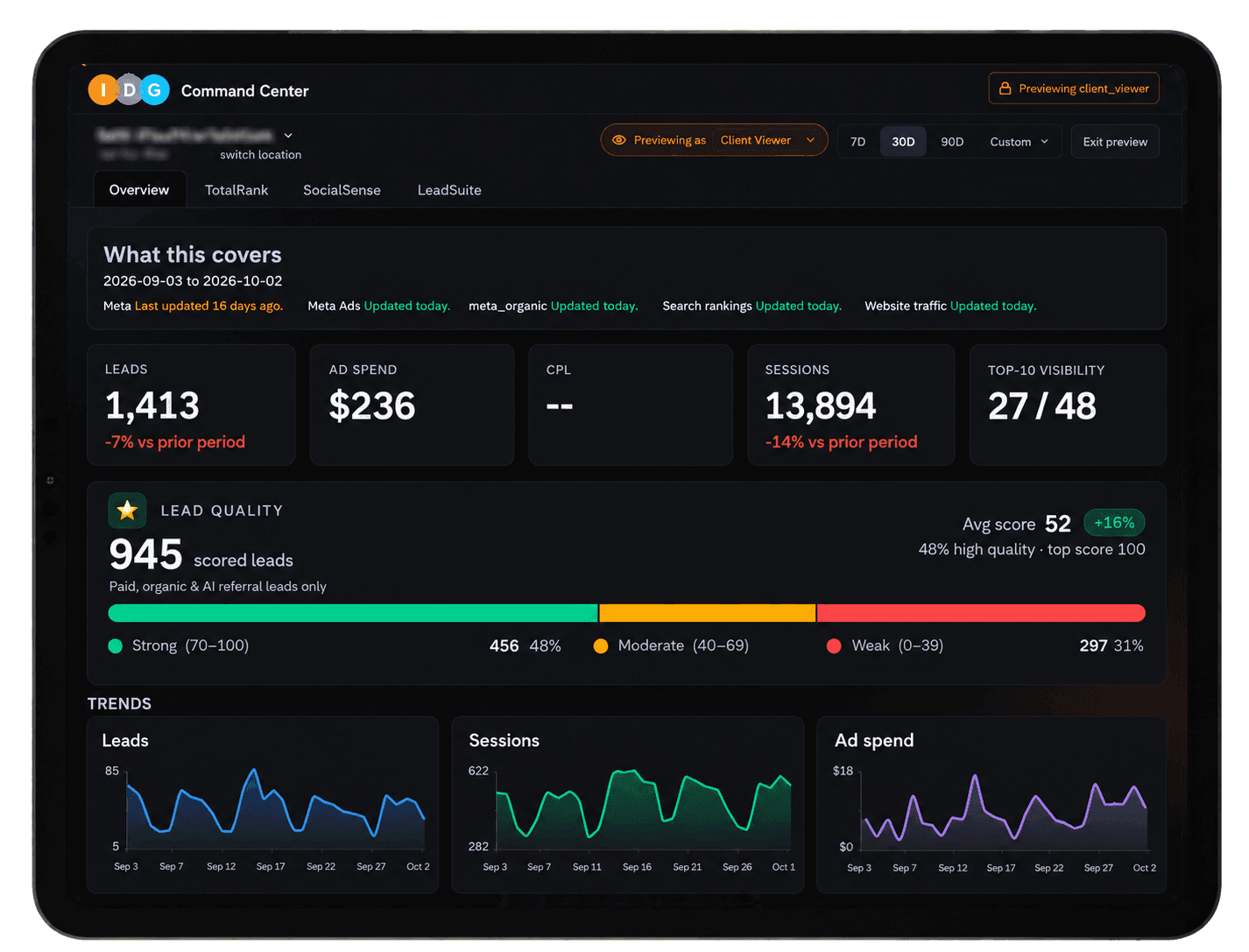
Task: Click Meta Ads 'Updated today.' status
Action: (x=406, y=306)
